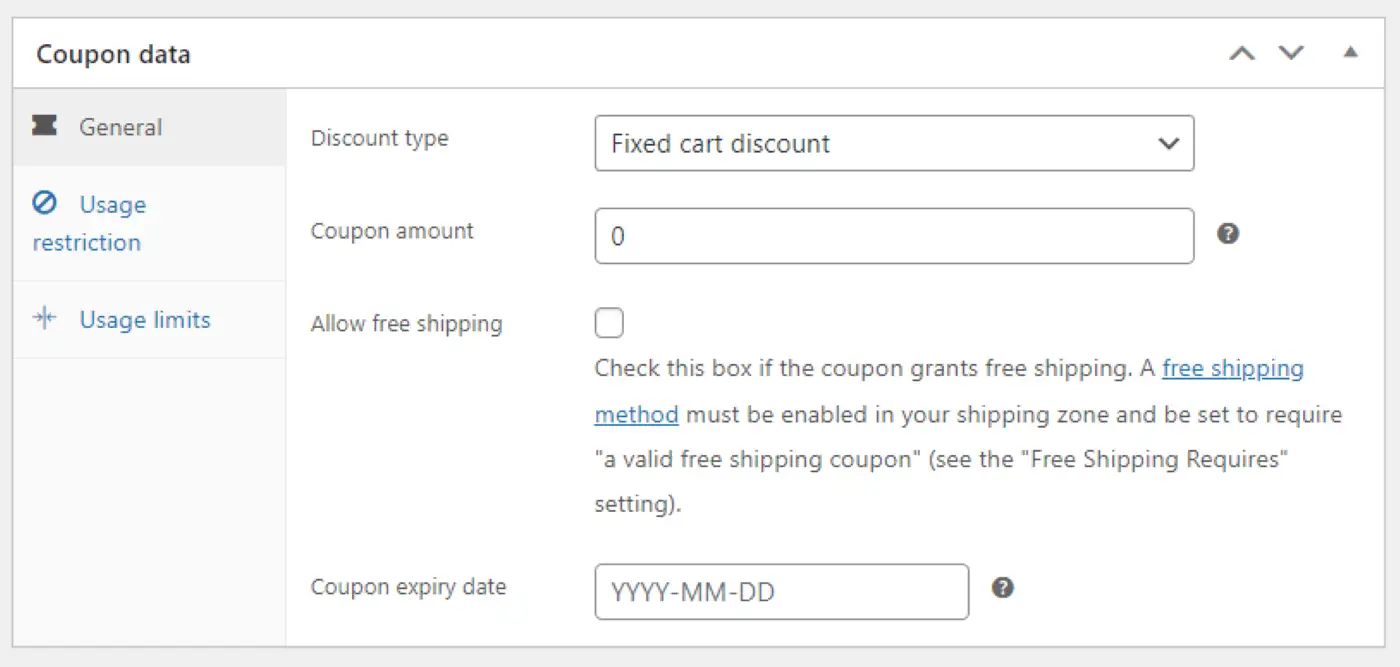This screenshot has width=1400, height=667.
Task: Move the Coupon data panel up
Action: click(1242, 53)
